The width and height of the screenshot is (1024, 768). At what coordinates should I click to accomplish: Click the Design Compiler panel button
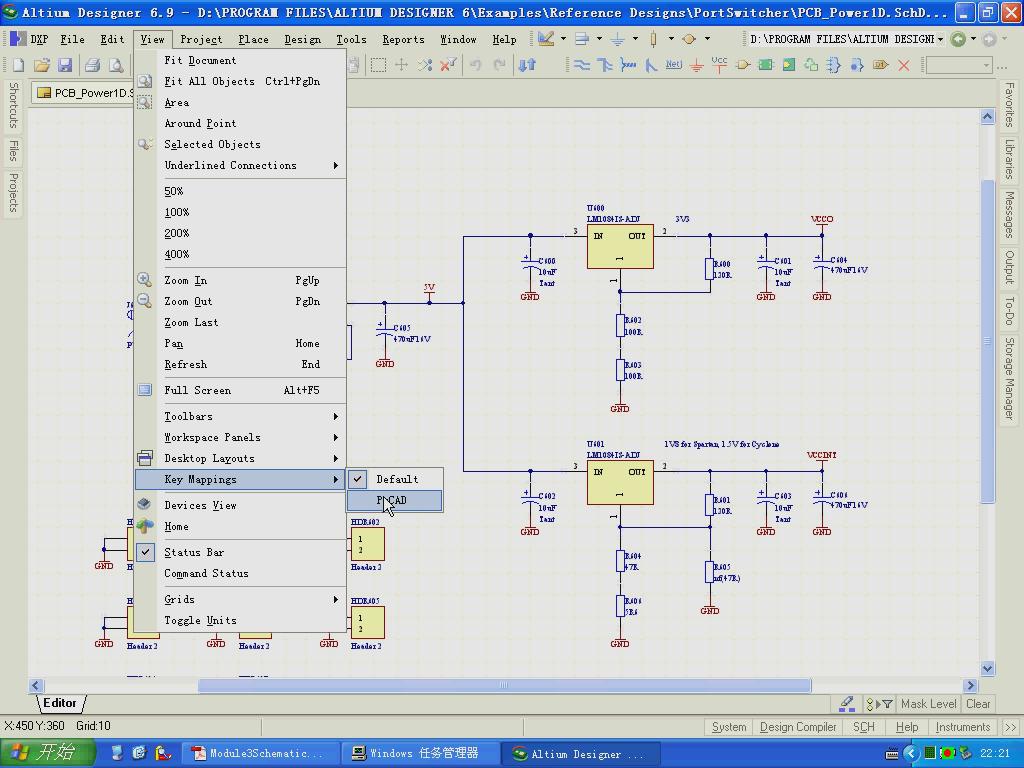coord(798,727)
